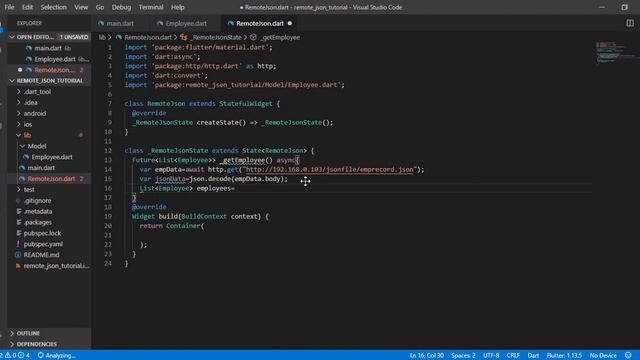Screen dimensions: 640x360
Task: Collapse the Model folder
Action: coord(22,146)
